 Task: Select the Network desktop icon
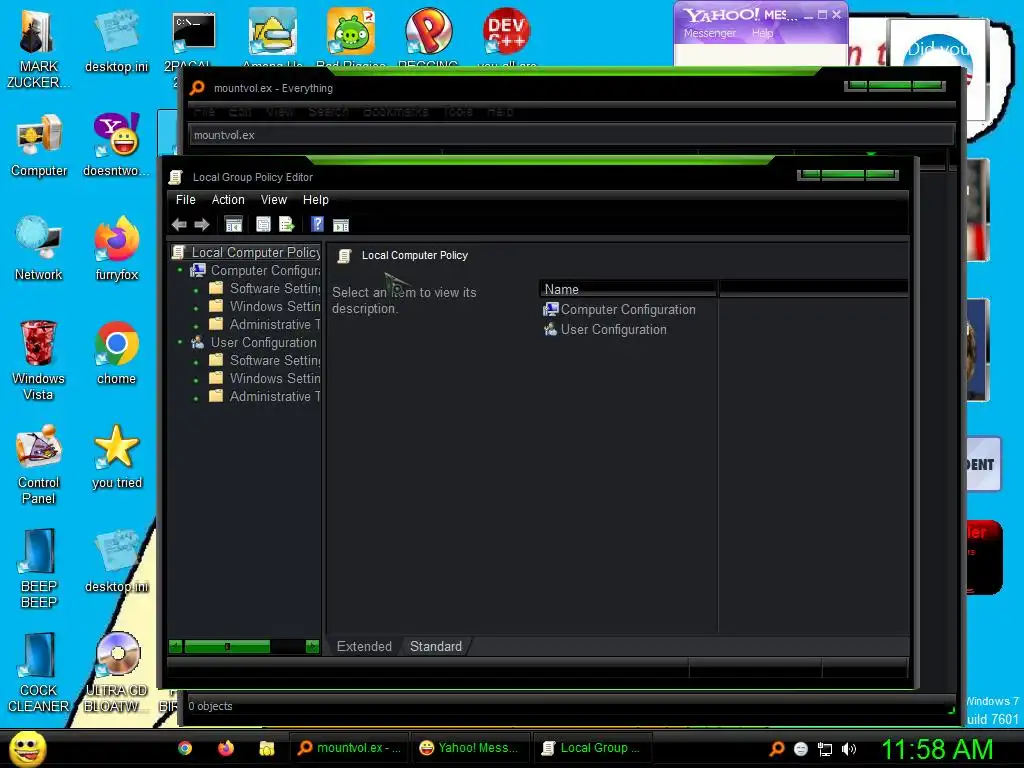click(x=39, y=249)
